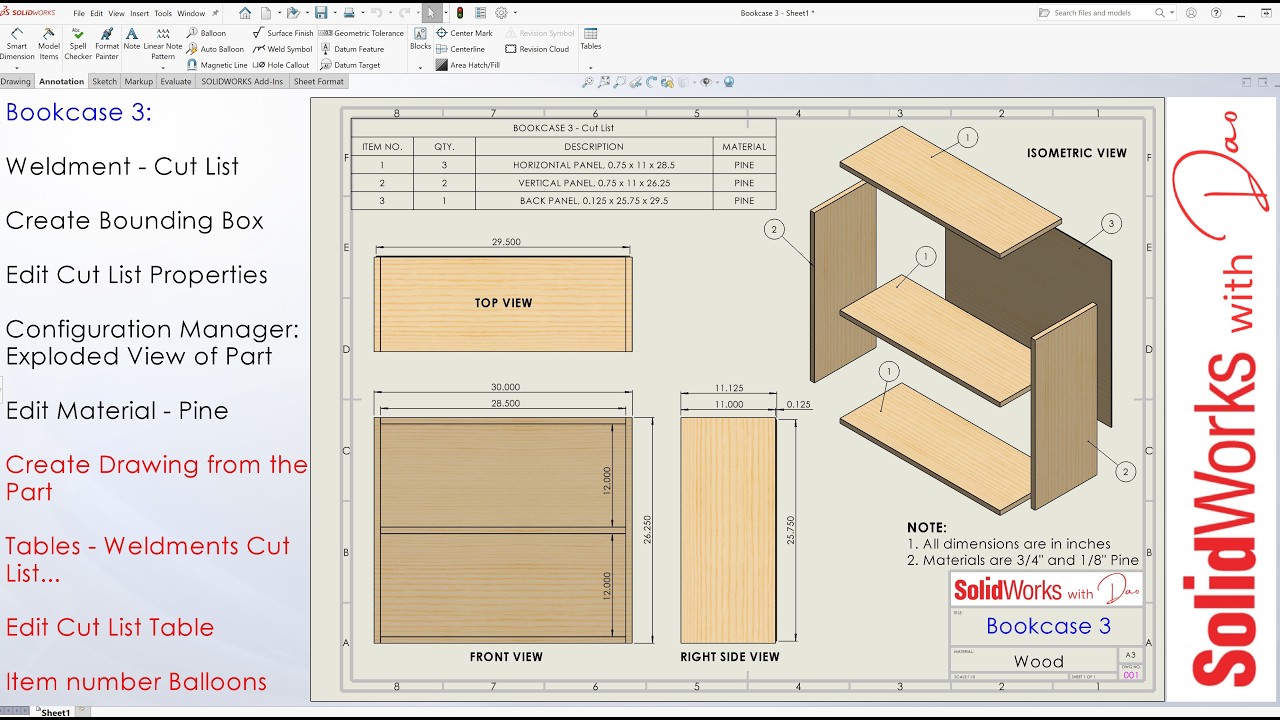Activate the Format Painter tool
1280x720 pixels.
click(107, 45)
